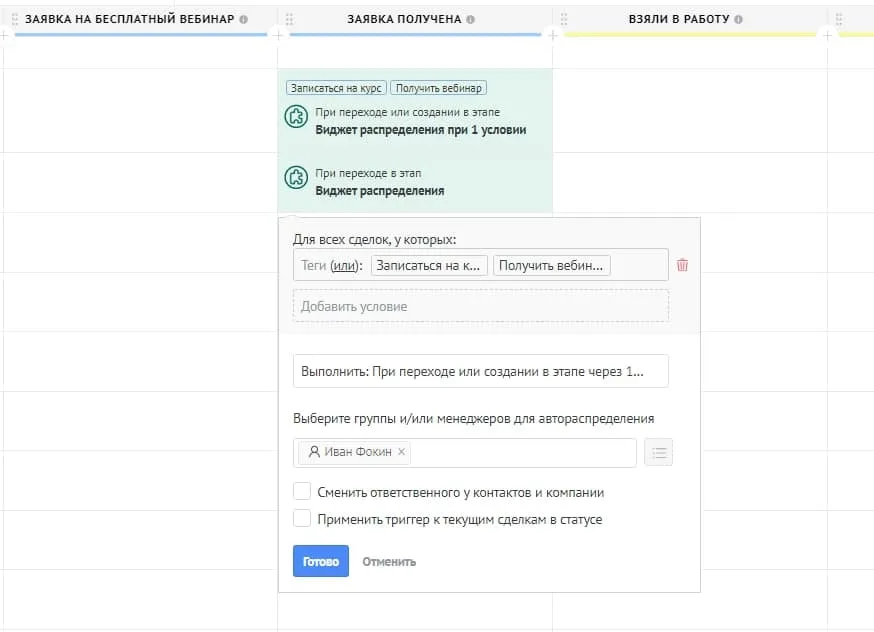Select the Получить вебин... tag in condition
Screen dimensions: 874x632
click(x=551, y=265)
